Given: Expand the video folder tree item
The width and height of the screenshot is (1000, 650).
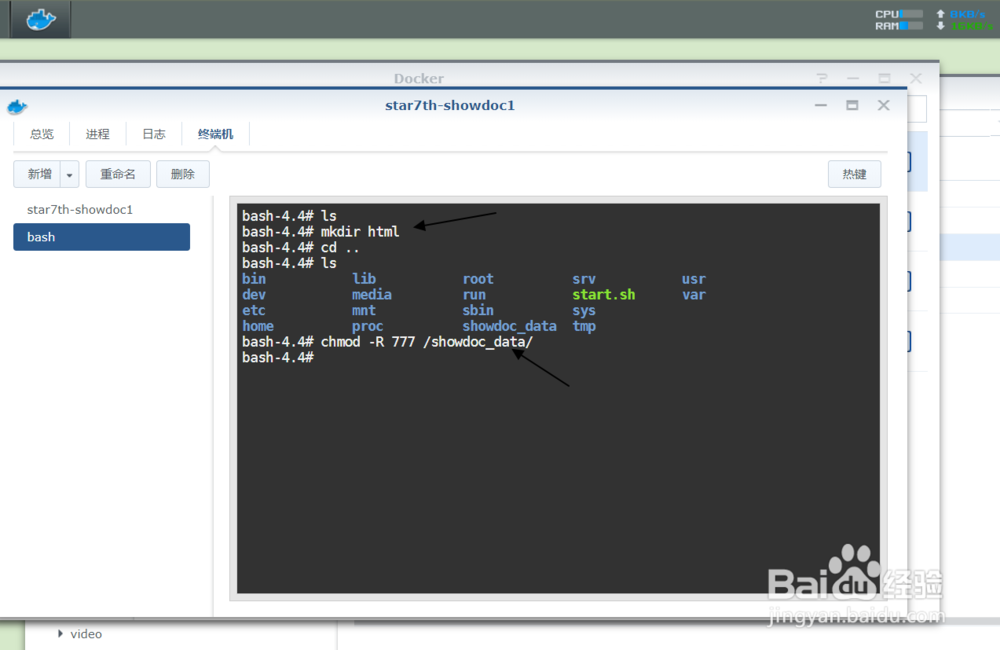Looking at the screenshot, I should click(60, 633).
